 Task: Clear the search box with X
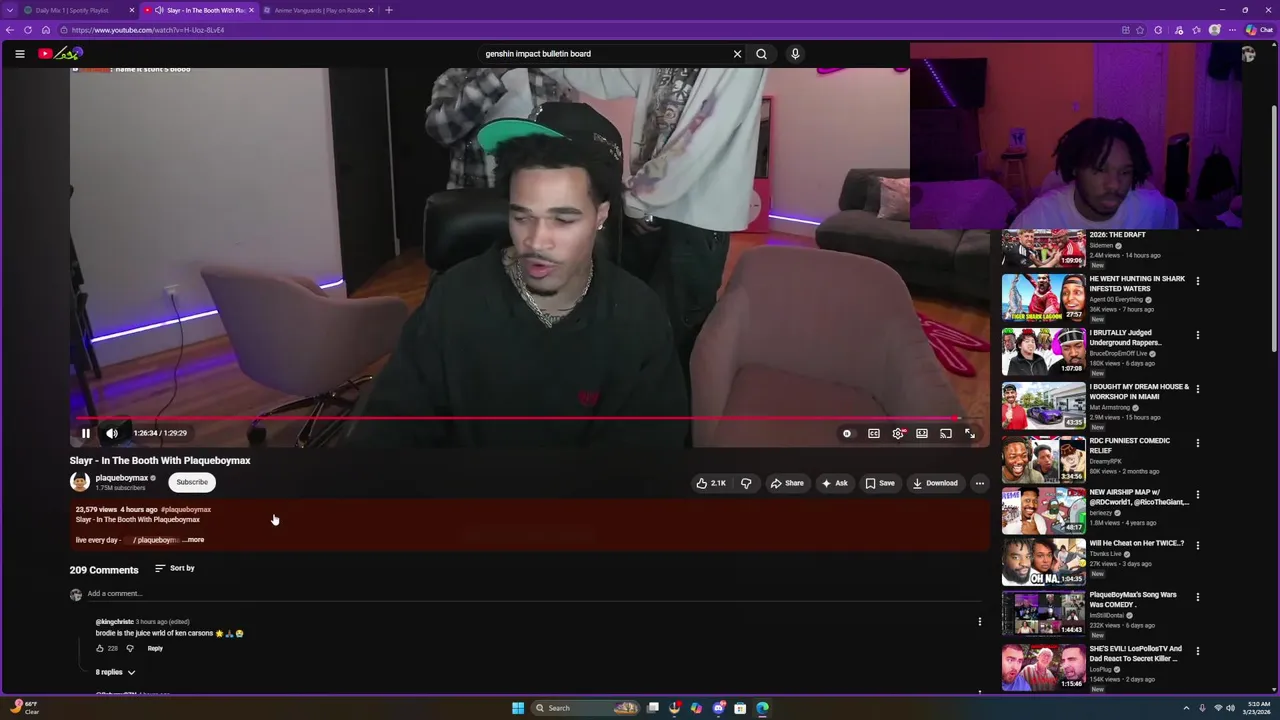click(x=737, y=54)
